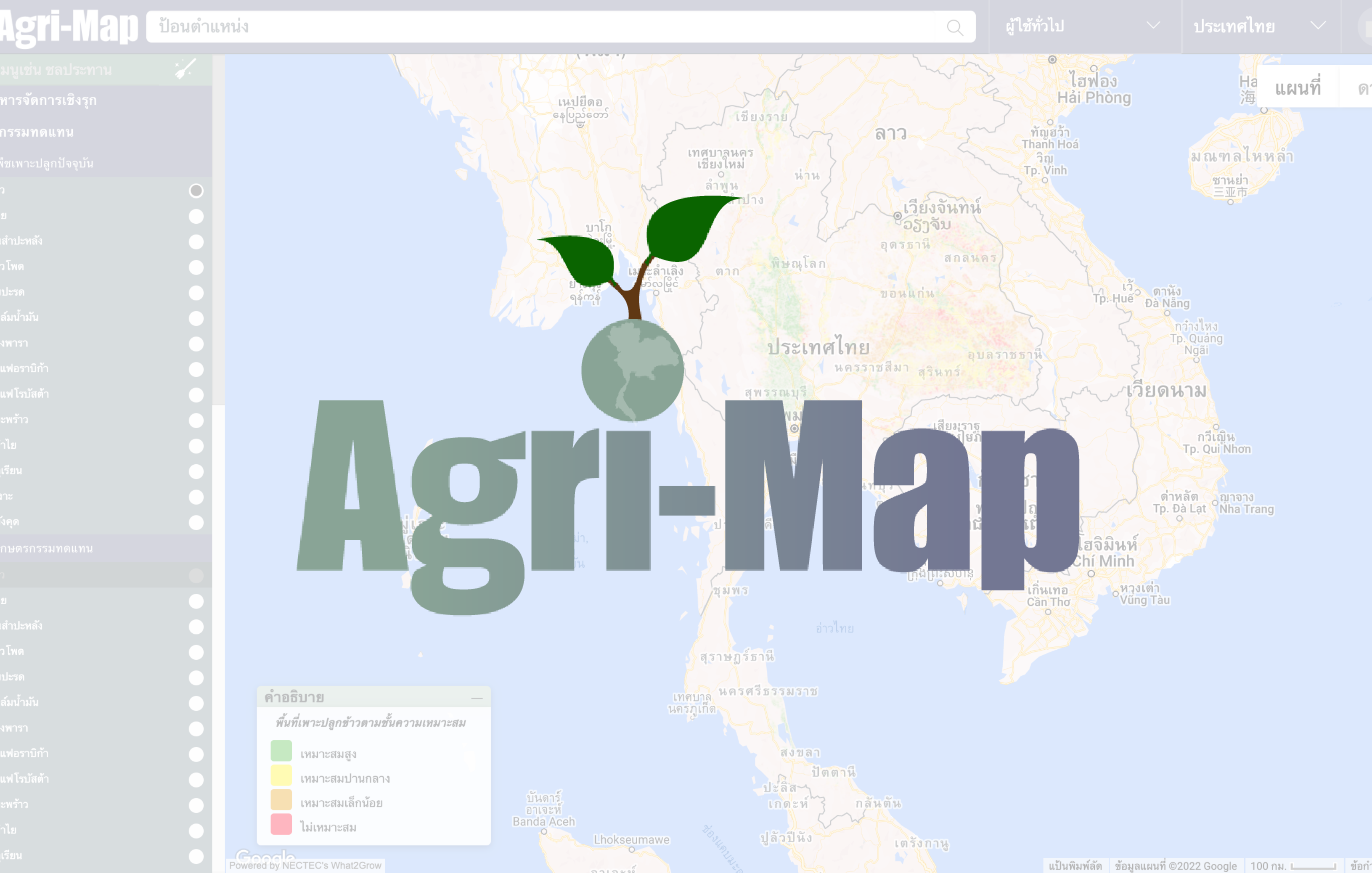Viewport: 1372px width, 873px height.
Task: Collapse the พืชเพาะปลูกปัจจุบัน section header
Action: (x=106, y=163)
